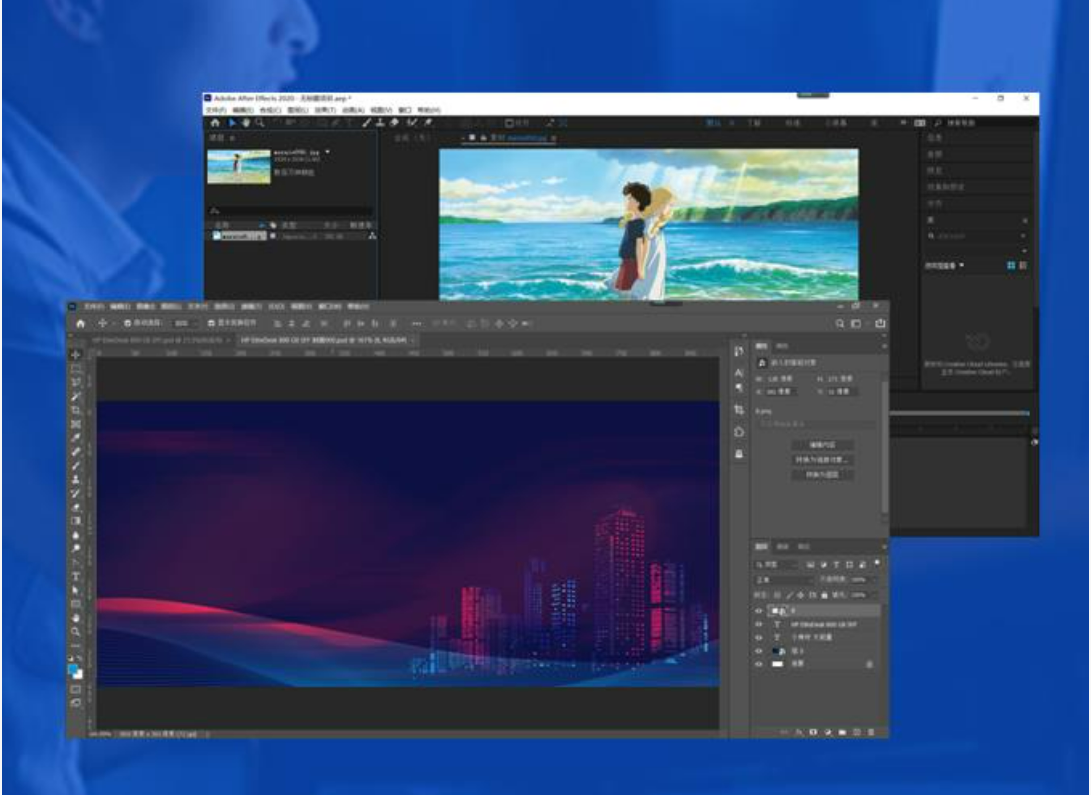Open the 合成 menu in After Effects
Viewport: 1091px width, 795px height.
(270, 110)
